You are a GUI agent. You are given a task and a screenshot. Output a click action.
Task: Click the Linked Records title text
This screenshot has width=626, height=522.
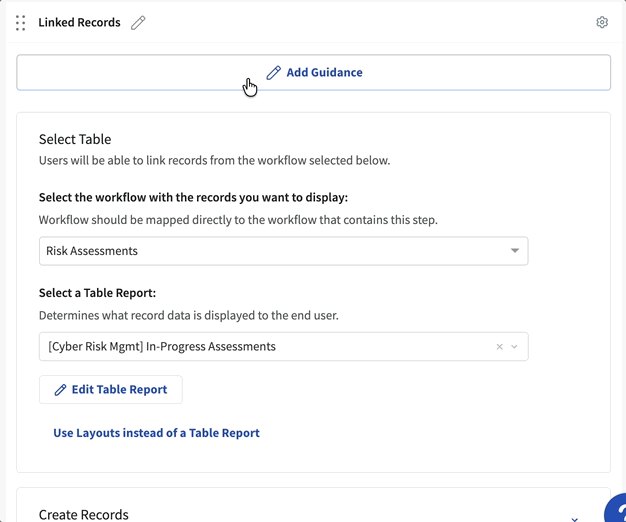[79, 22]
